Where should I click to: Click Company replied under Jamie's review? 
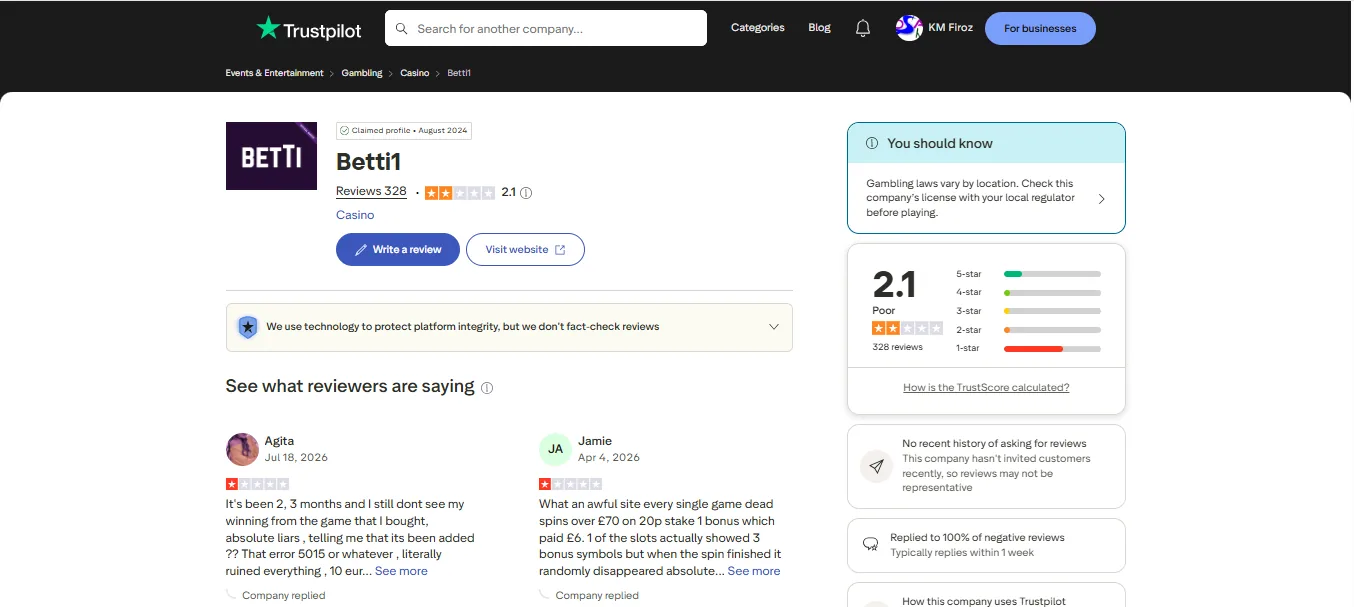[597, 595]
